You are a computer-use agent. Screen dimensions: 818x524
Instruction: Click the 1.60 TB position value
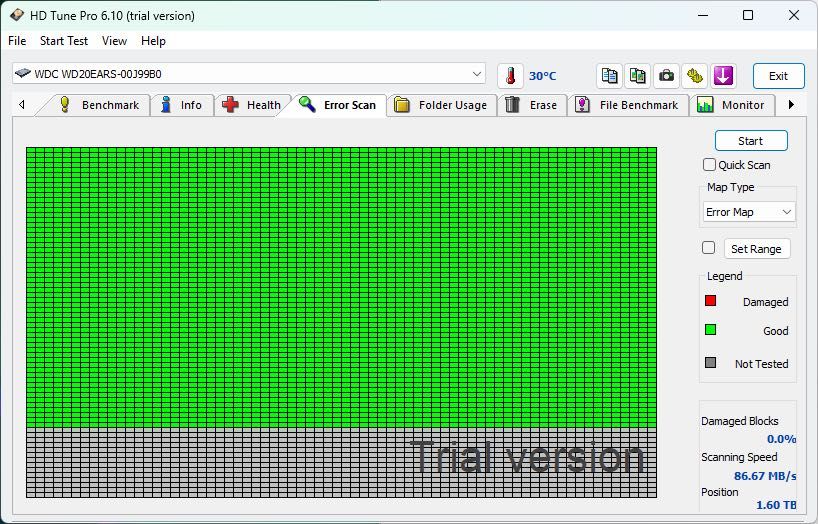click(776, 505)
